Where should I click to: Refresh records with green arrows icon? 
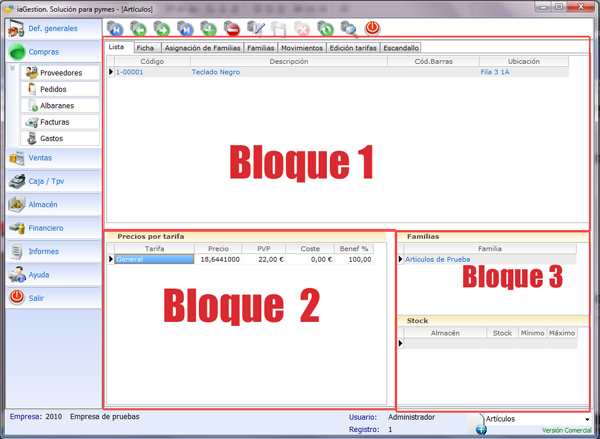pos(326,29)
